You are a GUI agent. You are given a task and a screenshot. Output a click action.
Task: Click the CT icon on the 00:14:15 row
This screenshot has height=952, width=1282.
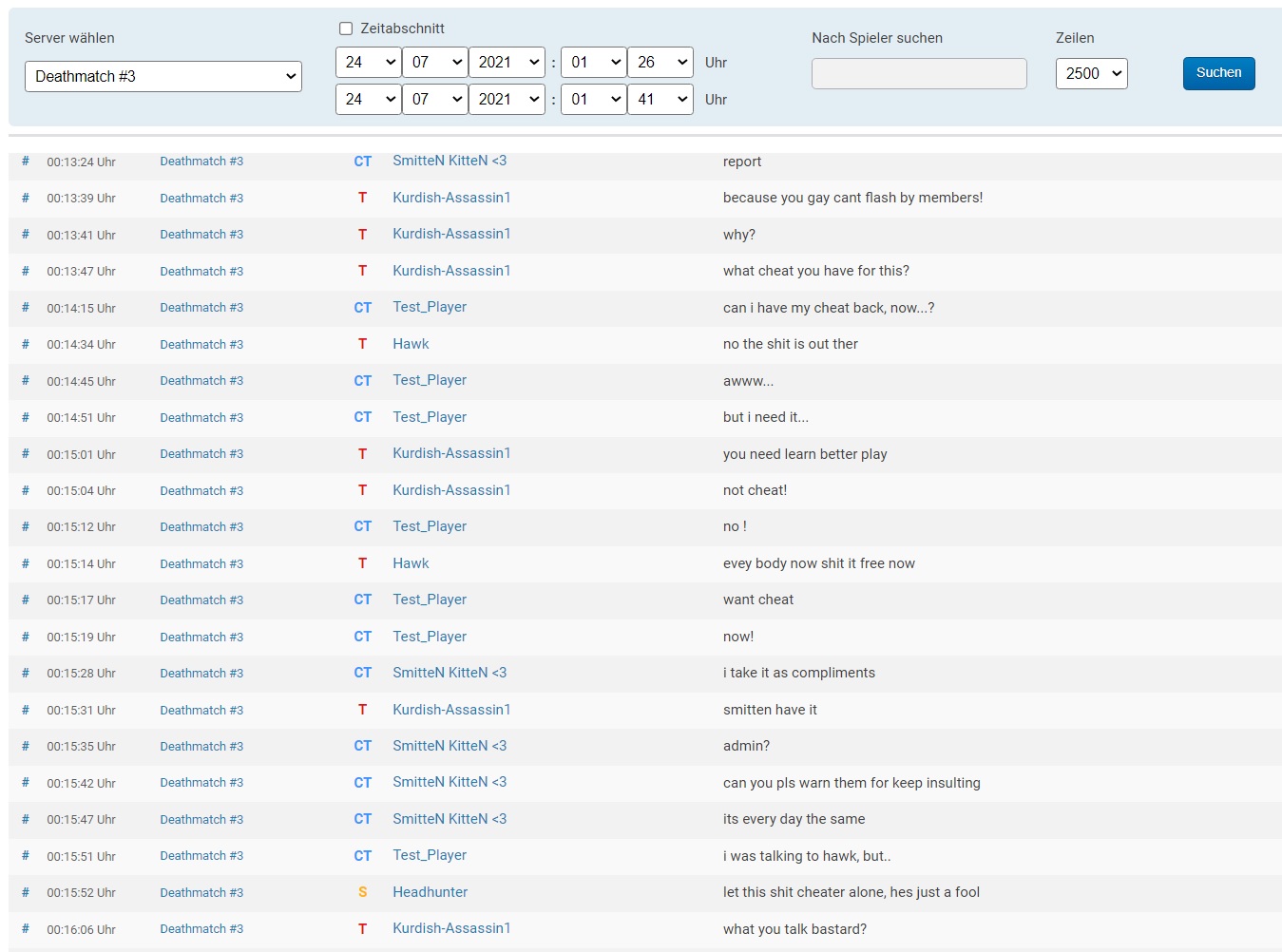coord(362,308)
